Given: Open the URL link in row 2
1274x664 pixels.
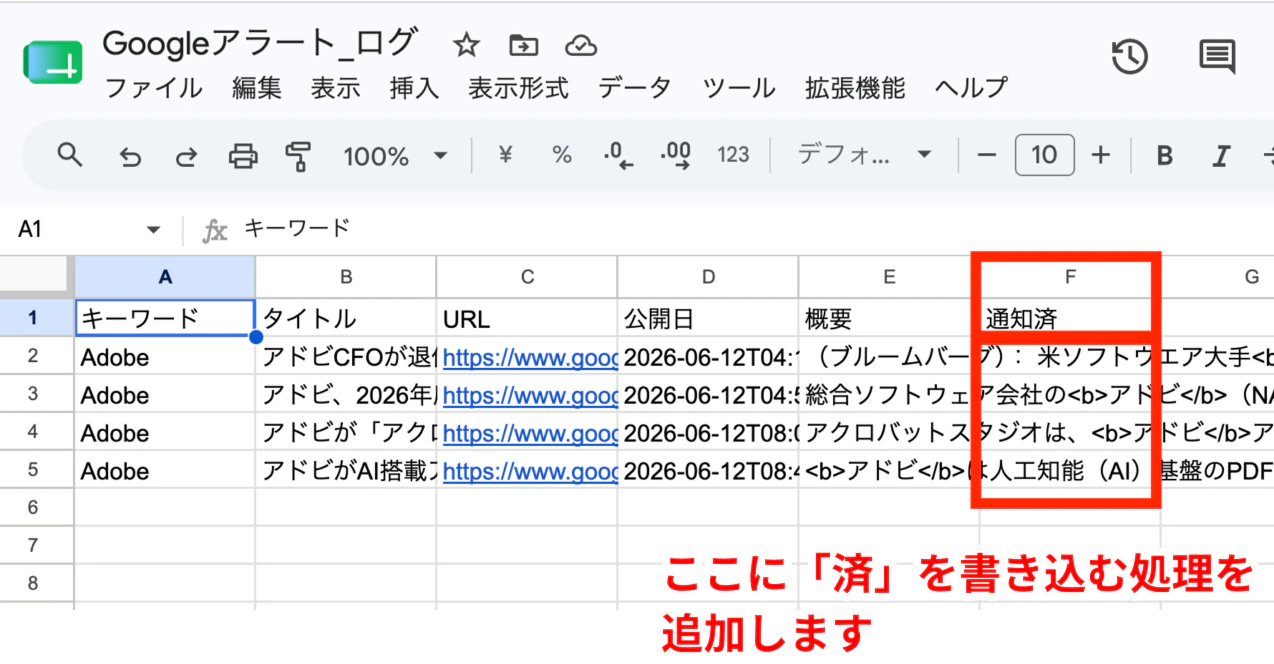Looking at the screenshot, I should pos(530,357).
